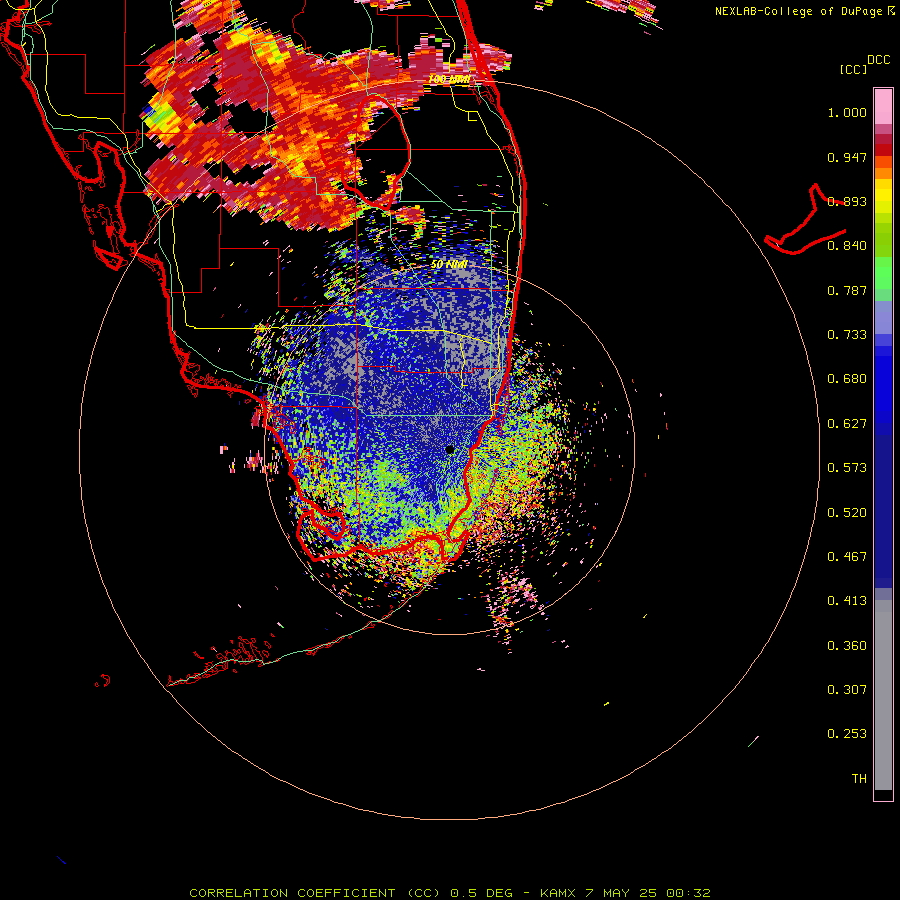This screenshot has height=900, width=900.
Task: Select the 1.000 scale value
Action: click(847, 112)
